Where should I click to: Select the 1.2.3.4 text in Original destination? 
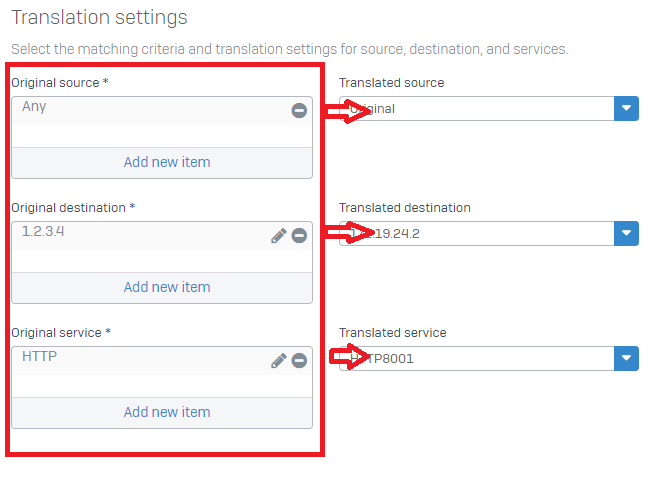tap(46, 231)
